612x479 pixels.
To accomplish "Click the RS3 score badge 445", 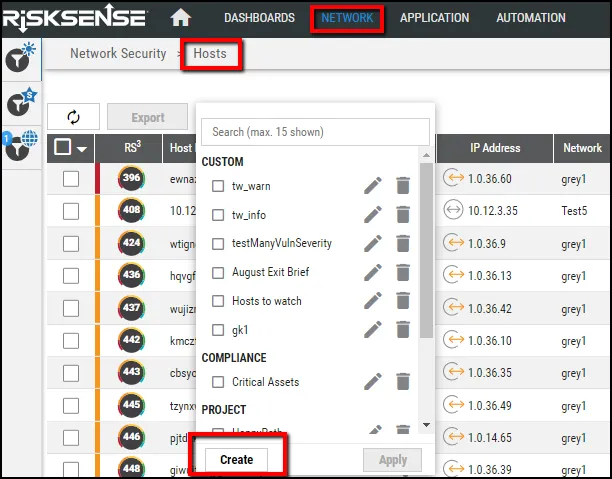I will pyautogui.click(x=131, y=404).
